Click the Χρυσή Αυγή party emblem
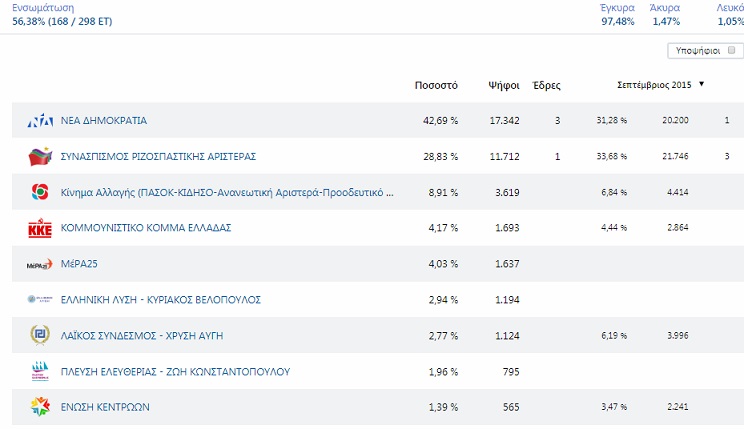The height and width of the screenshot is (429, 744). [40, 335]
